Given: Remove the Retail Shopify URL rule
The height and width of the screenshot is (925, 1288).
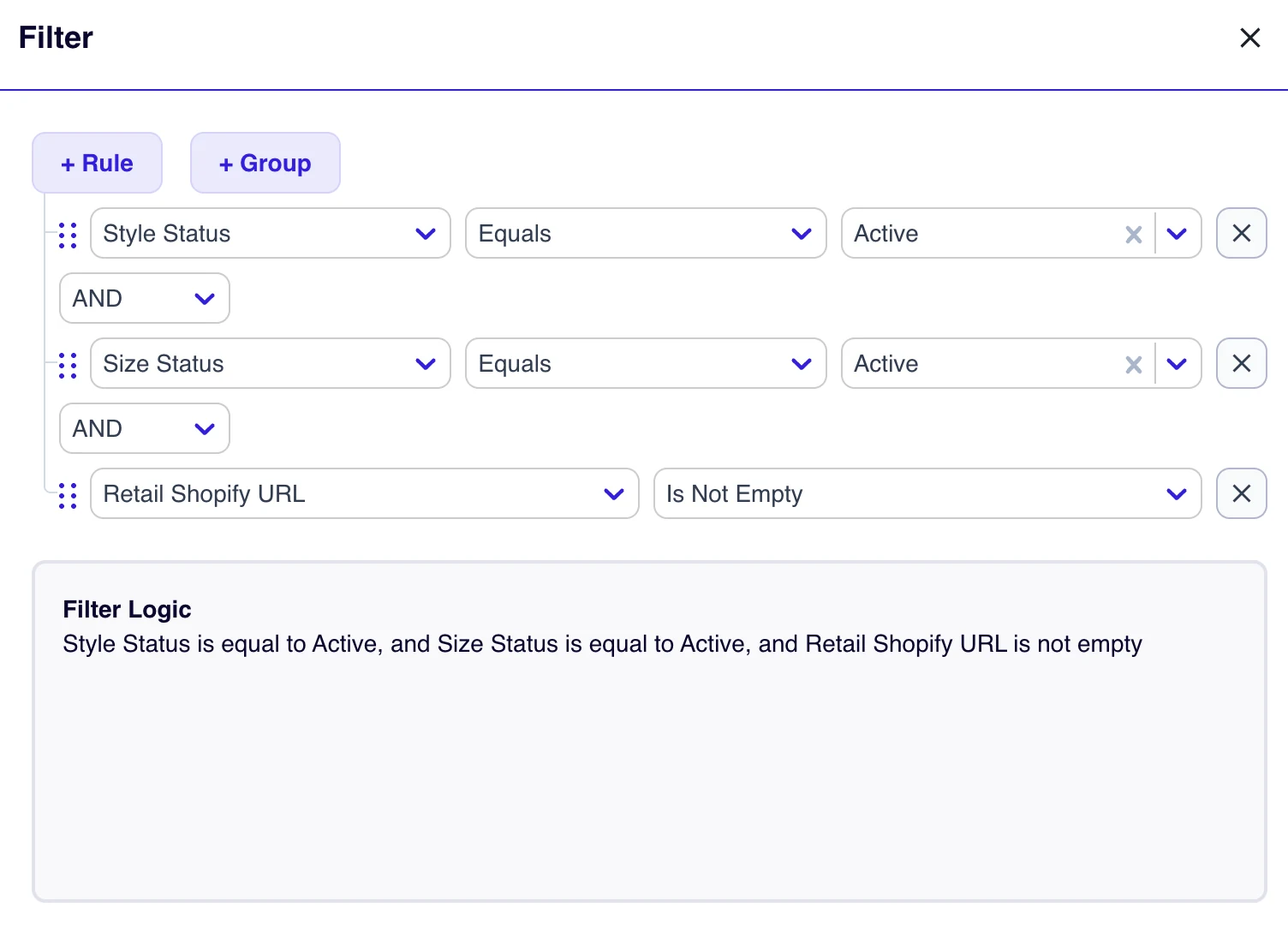Looking at the screenshot, I should (x=1241, y=493).
